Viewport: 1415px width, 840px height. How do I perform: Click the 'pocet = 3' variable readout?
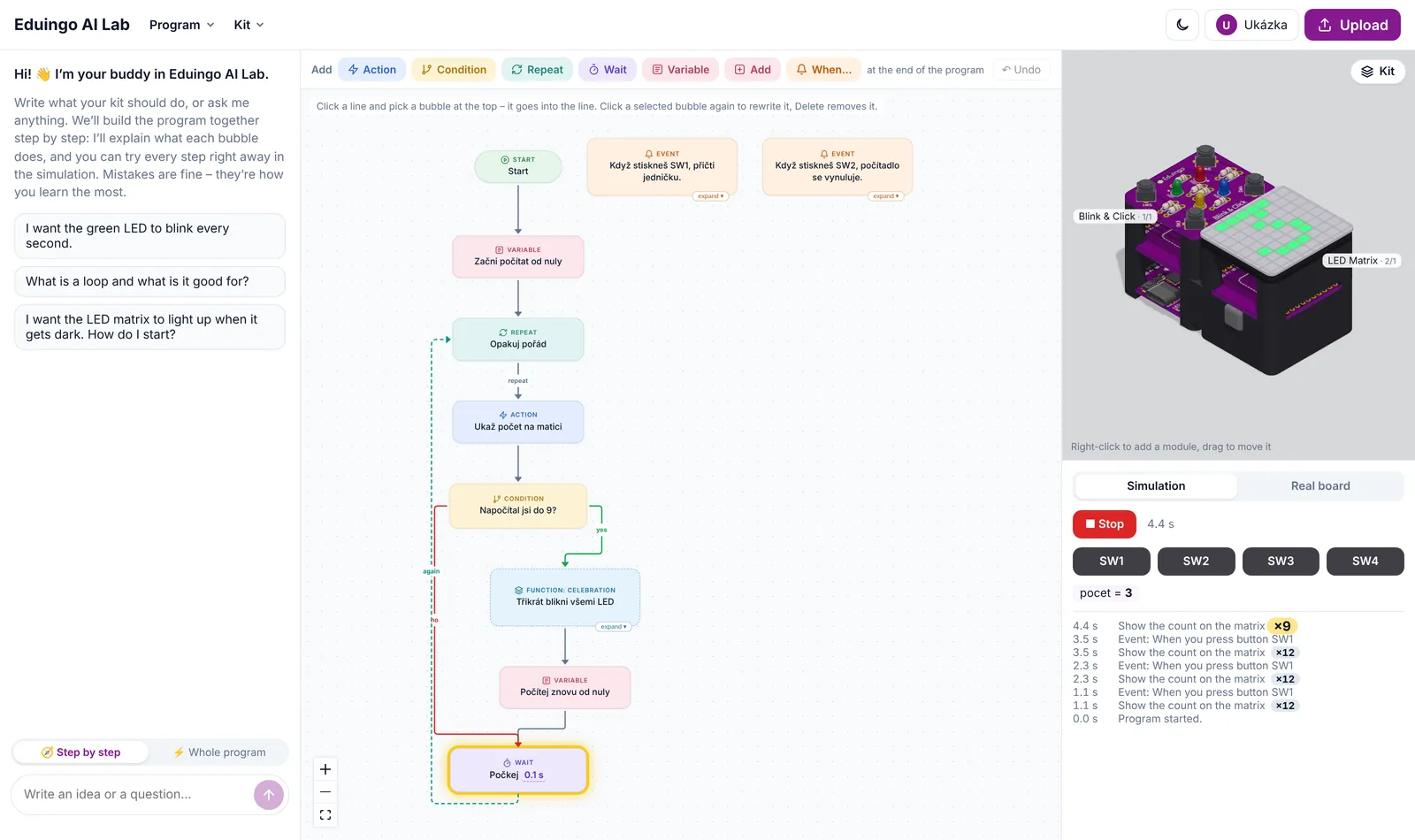(x=1105, y=593)
